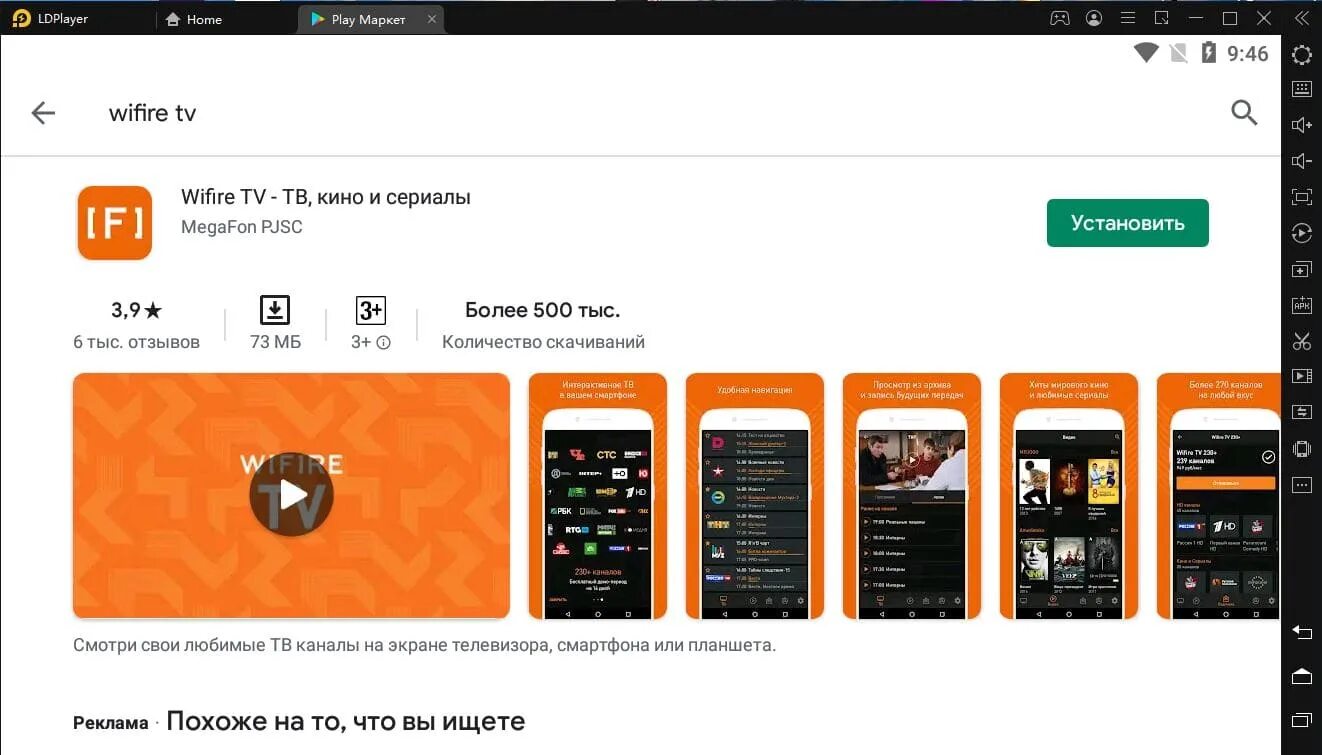The image size is (1322, 755).
Task: Click the app title Wifire TV
Action: pyautogui.click(x=326, y=197)
